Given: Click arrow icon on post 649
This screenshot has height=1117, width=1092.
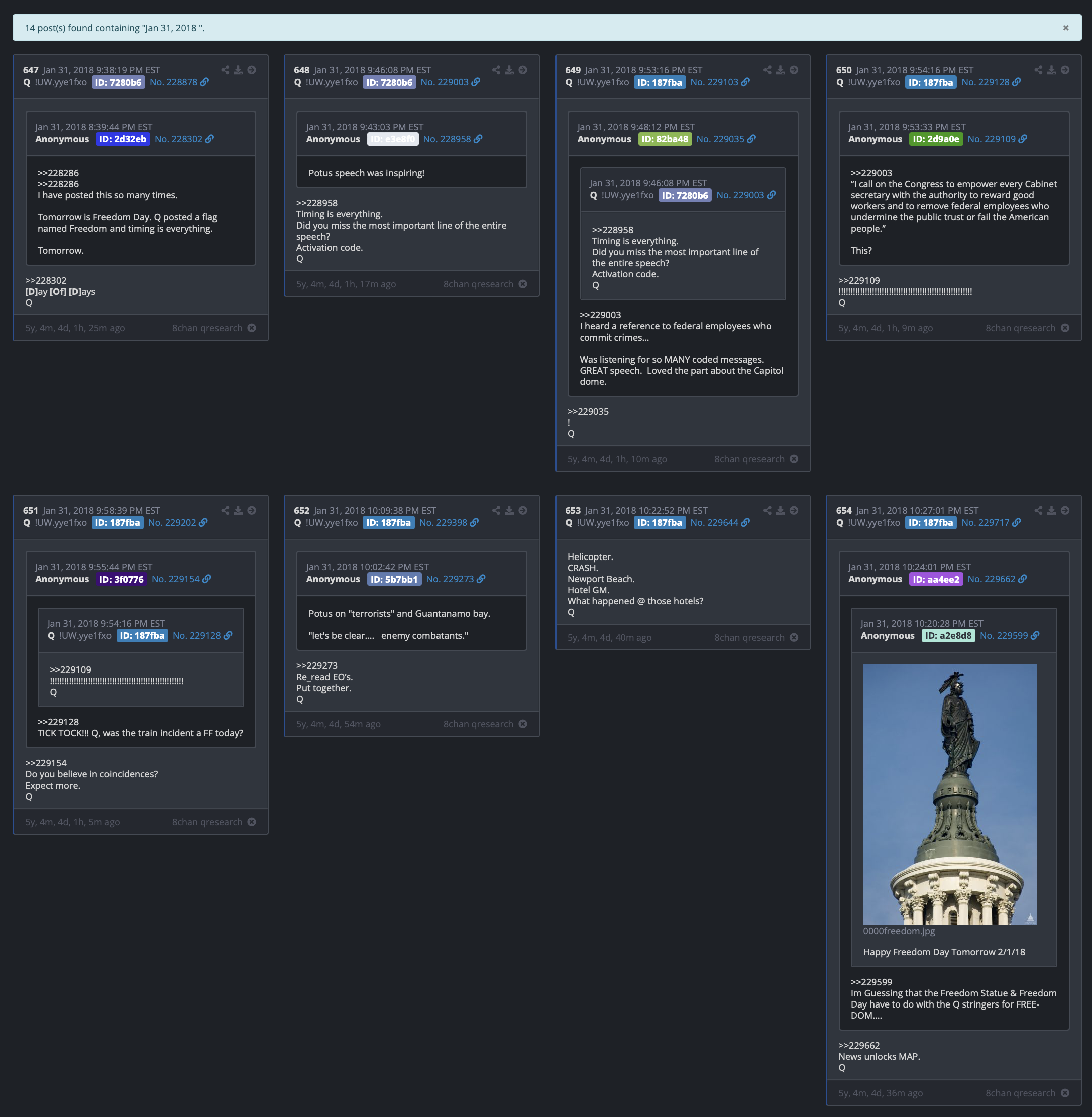Looking at the screenshot, I should click(794, 70).
